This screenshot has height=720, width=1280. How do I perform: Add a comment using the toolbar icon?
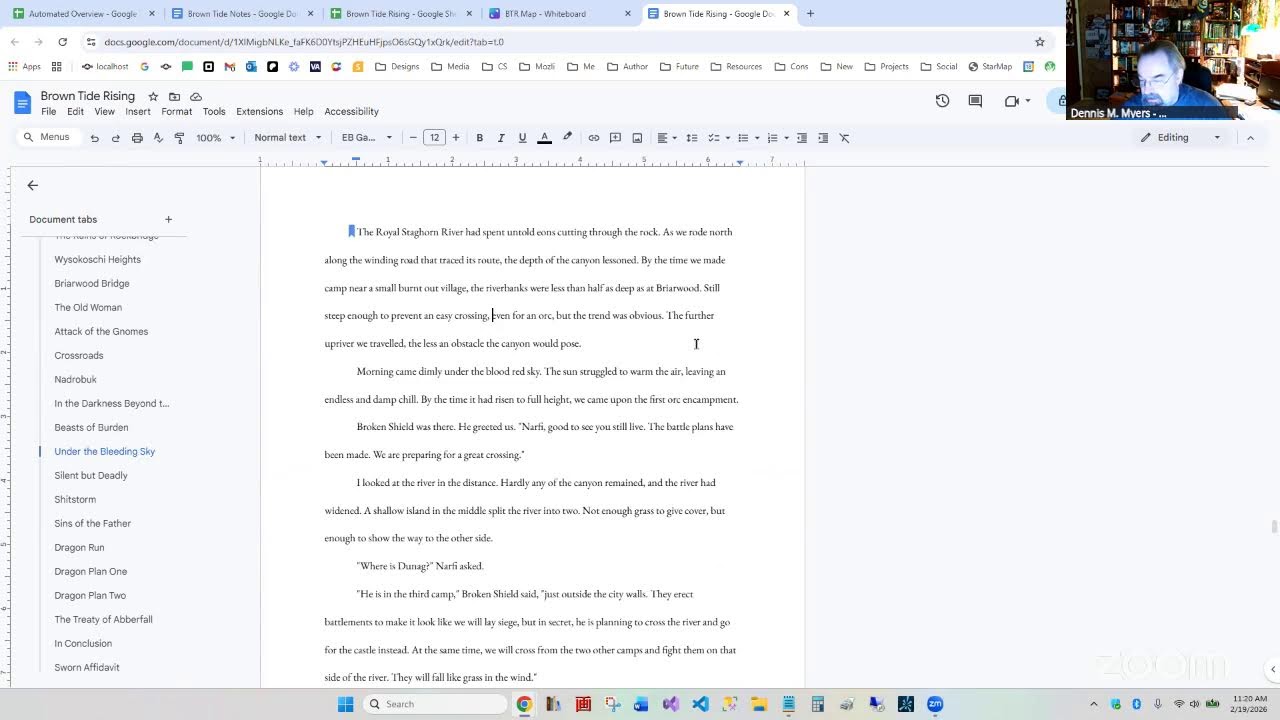coord(616,138)
